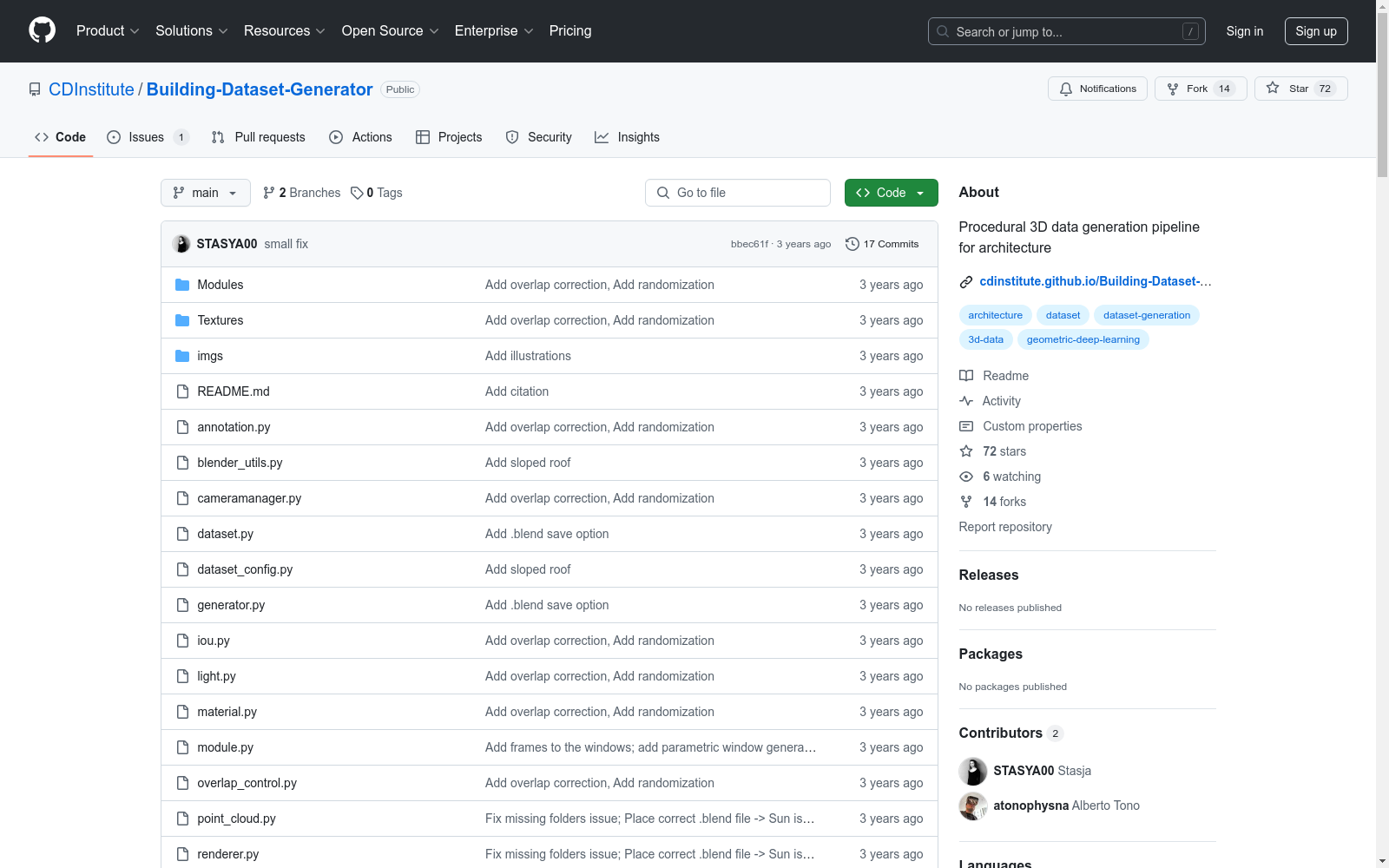Click STASYA00 contributor avatar

tap(973, 771)
